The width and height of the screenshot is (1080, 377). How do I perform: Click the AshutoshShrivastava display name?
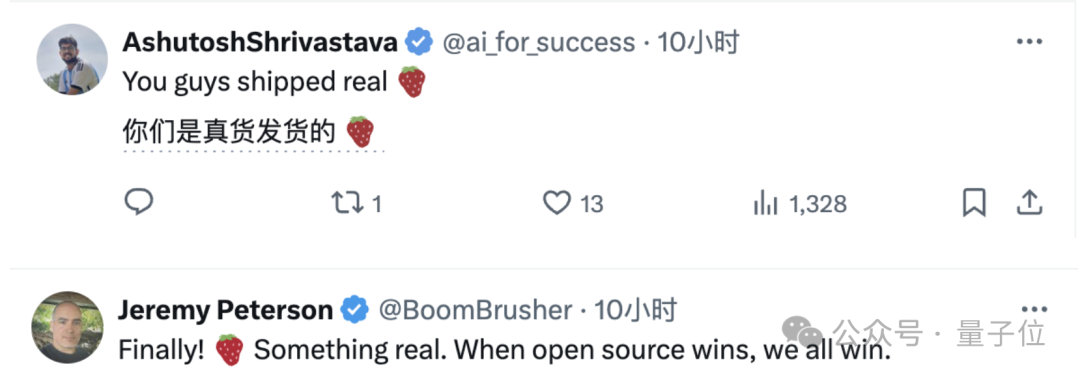(260, 43)
